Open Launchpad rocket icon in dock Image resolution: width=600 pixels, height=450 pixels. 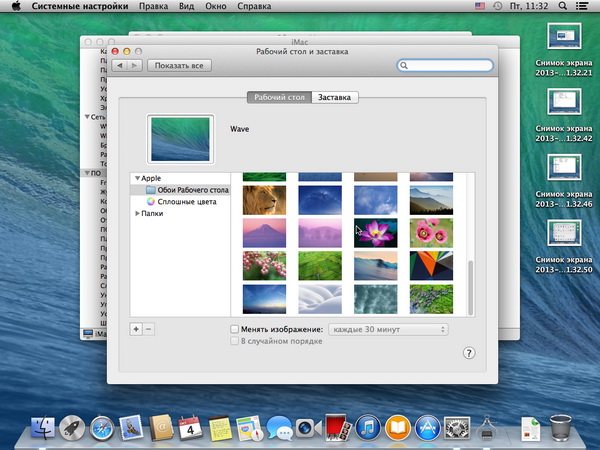(x=71, y=429)
